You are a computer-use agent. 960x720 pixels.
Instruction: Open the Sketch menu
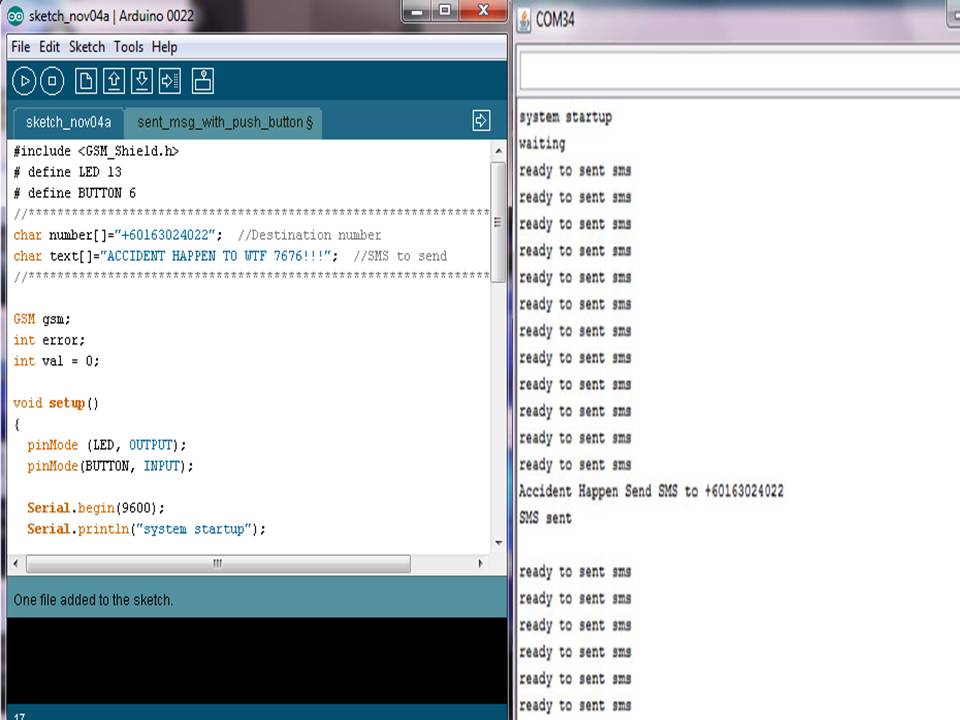(x=87, y=47)
